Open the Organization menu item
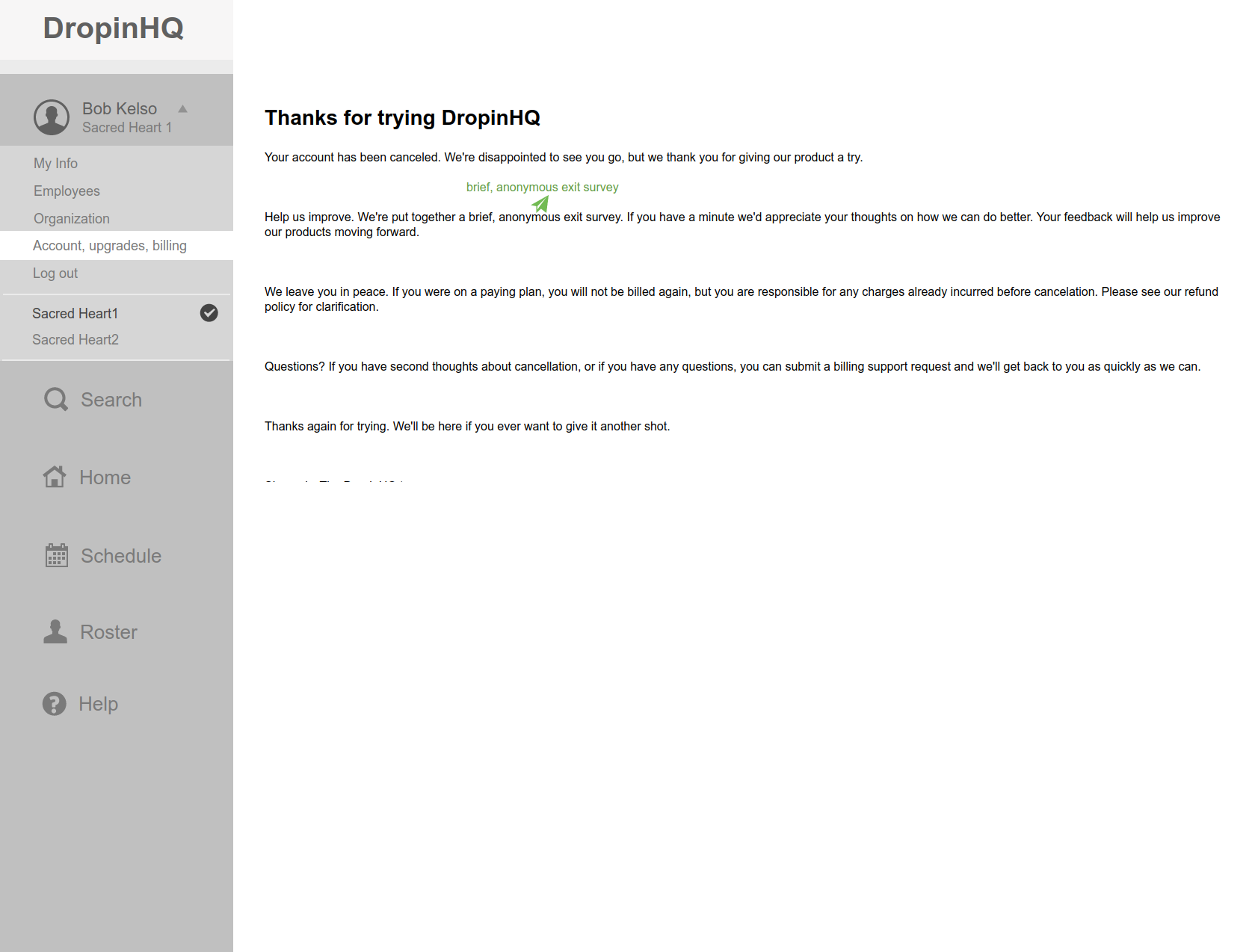Image resolution: width=1258 pixels, height=952 pixels. (x=72, y=218)
